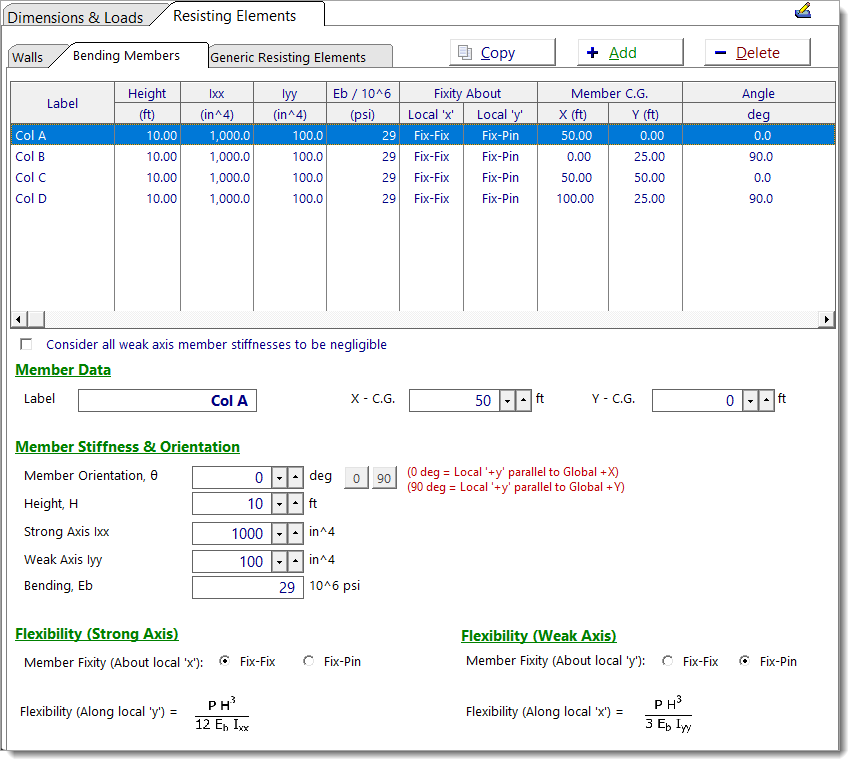Click the Flexibility (Strong Axis) heading
855x766 pixels.
pyautogui.click(x=97, y=634)
